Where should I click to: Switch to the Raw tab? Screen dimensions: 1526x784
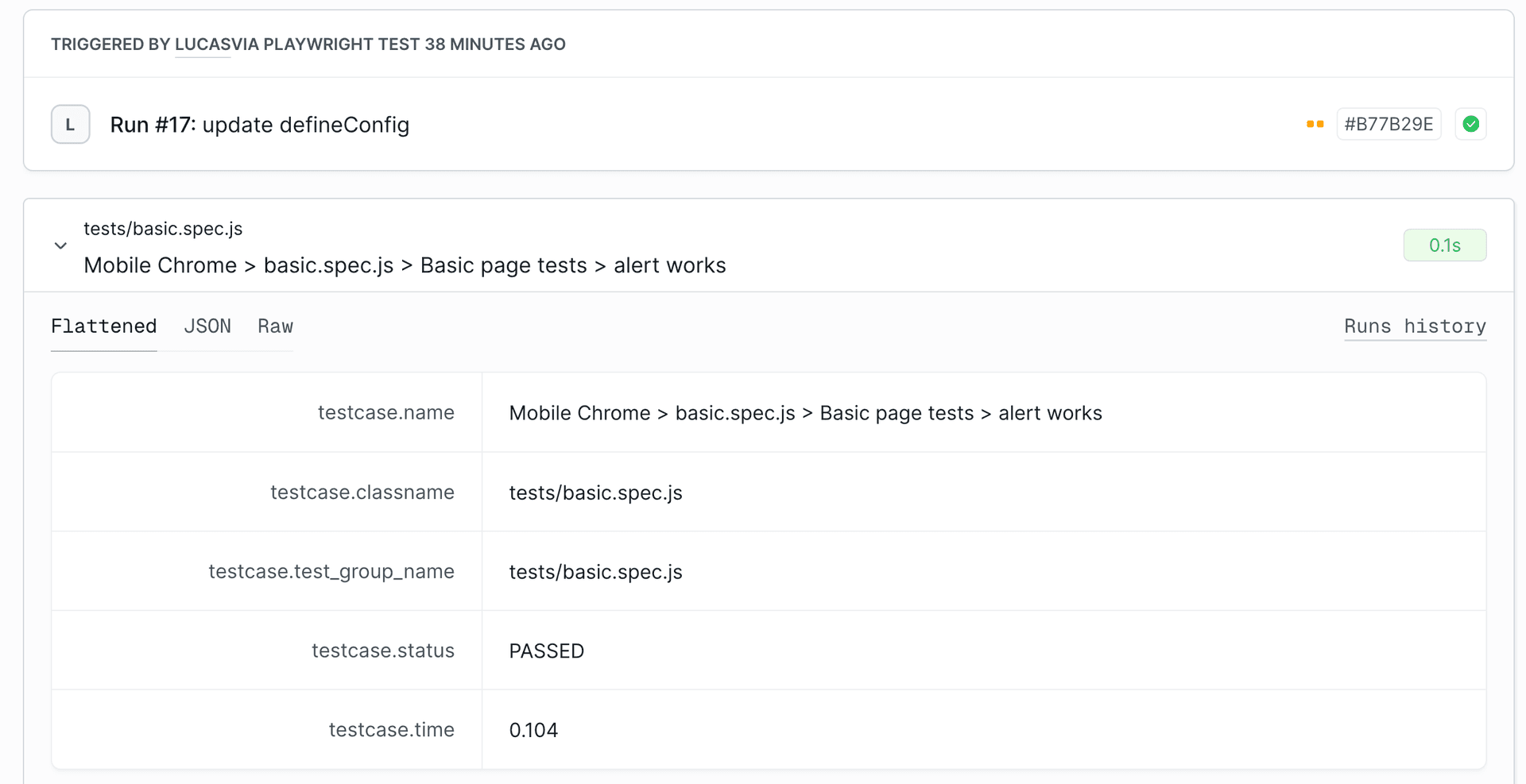point(275,326)
